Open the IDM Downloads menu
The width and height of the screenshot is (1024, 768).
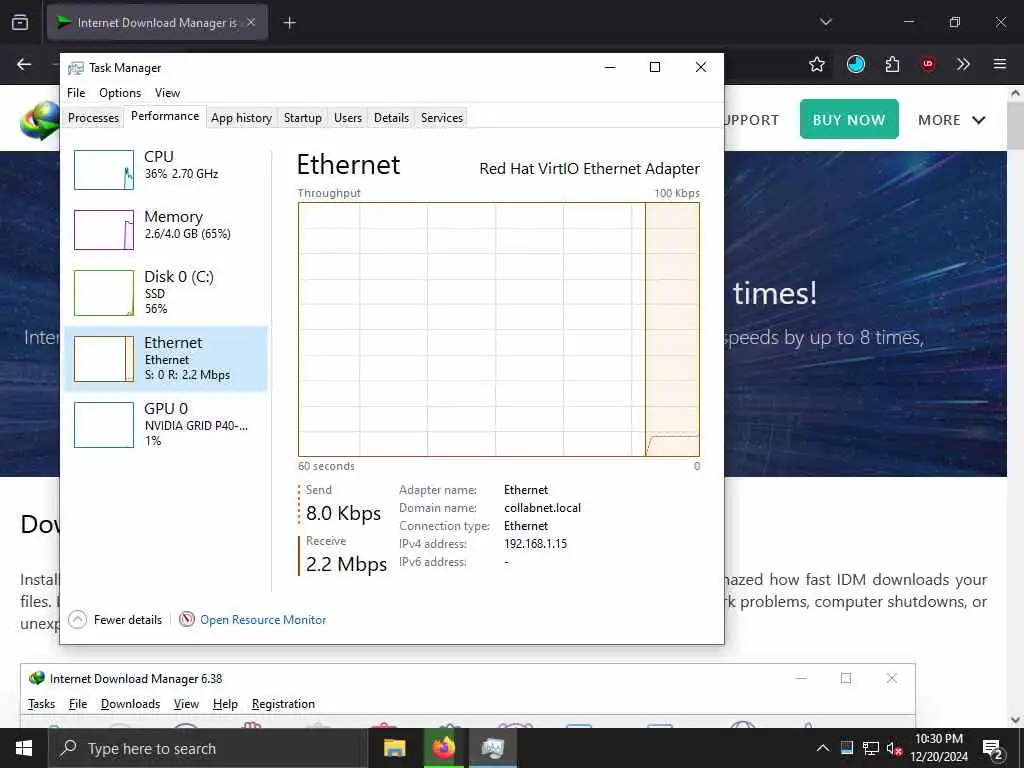130,703
